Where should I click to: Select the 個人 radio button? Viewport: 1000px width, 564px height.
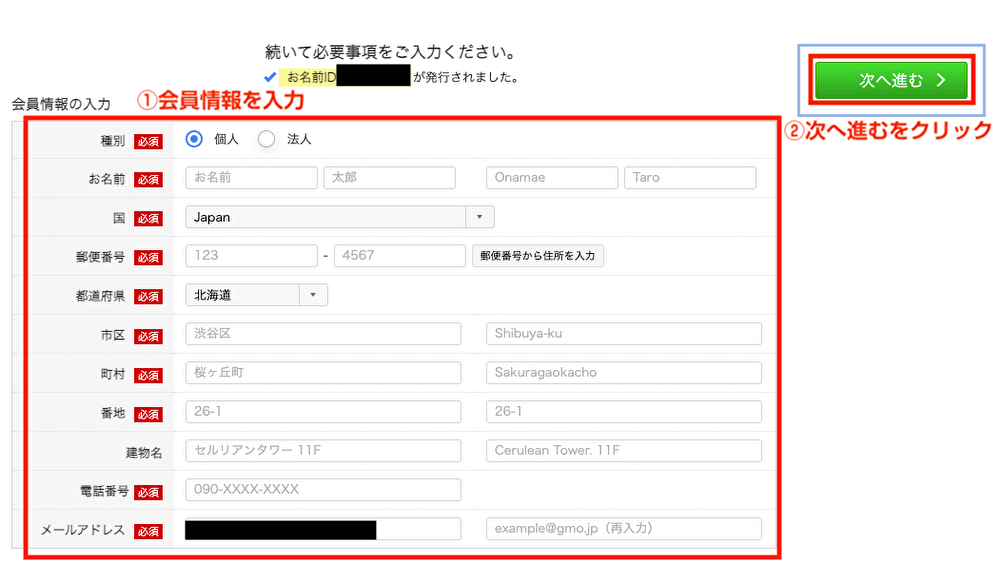tap(195, 140)
